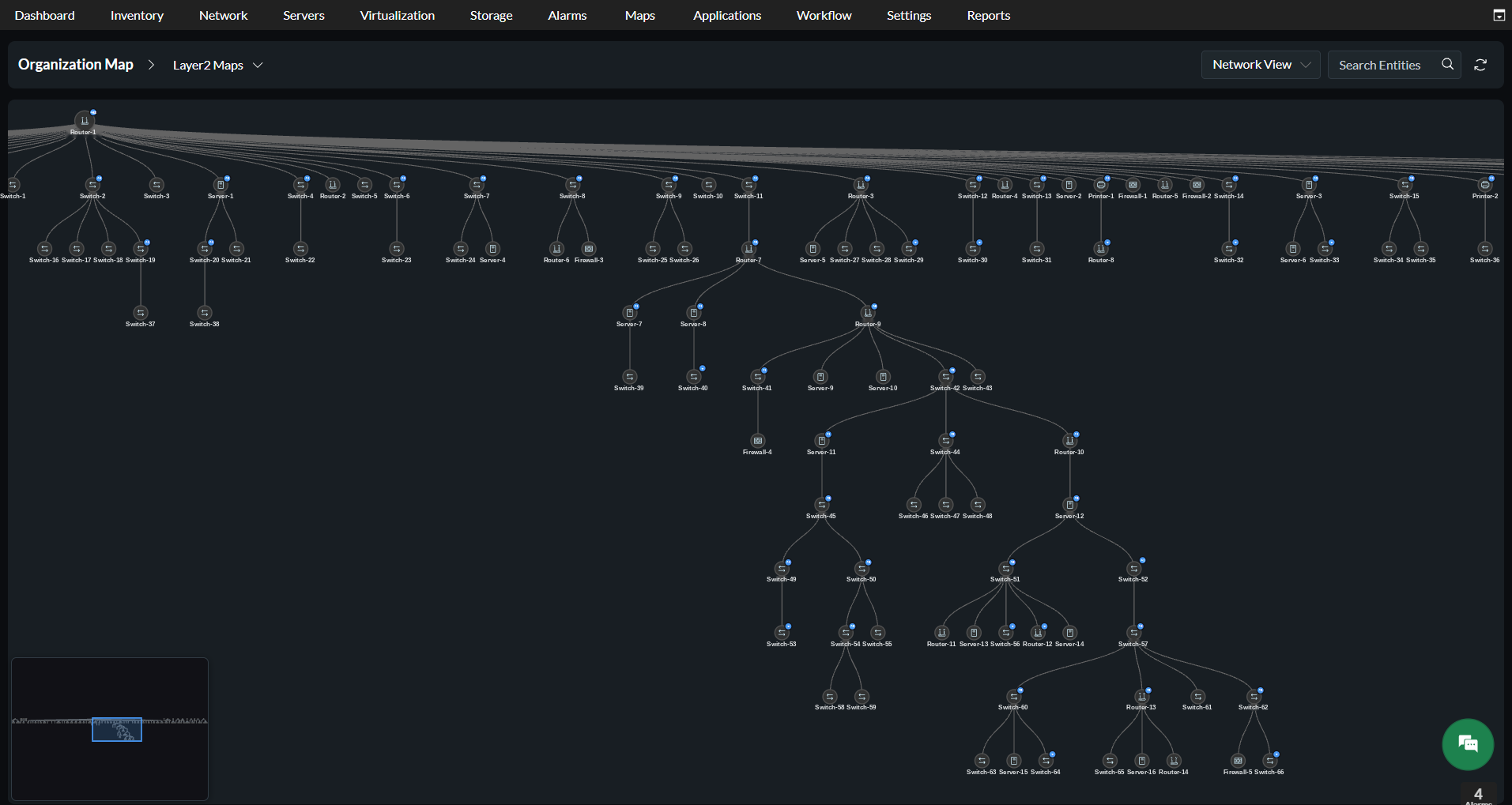Expand the Layer2 Maps dropdown
This screenshot has height=805, width=1512.
point(217,65)
